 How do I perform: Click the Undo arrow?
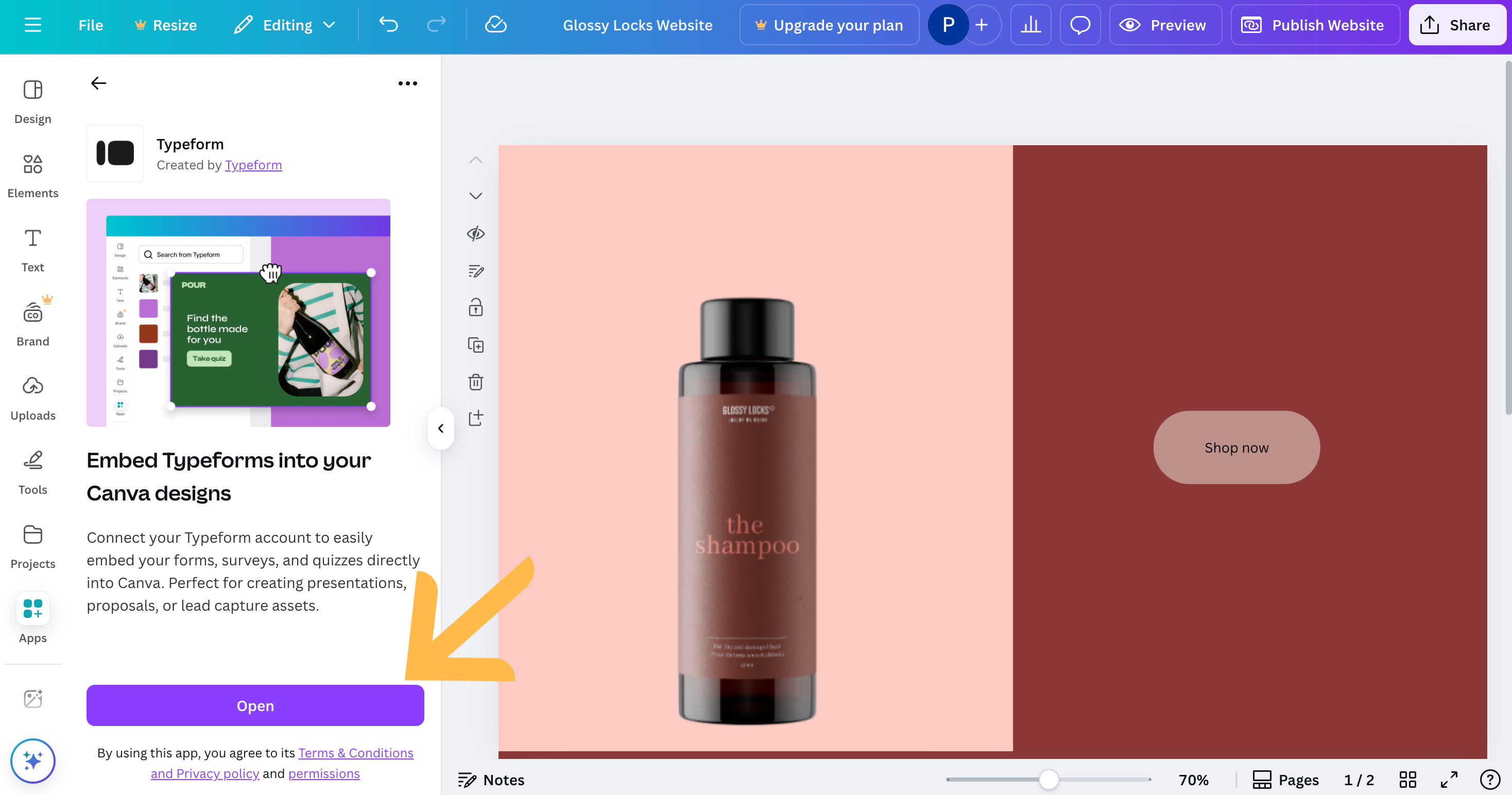coord(389,25)
